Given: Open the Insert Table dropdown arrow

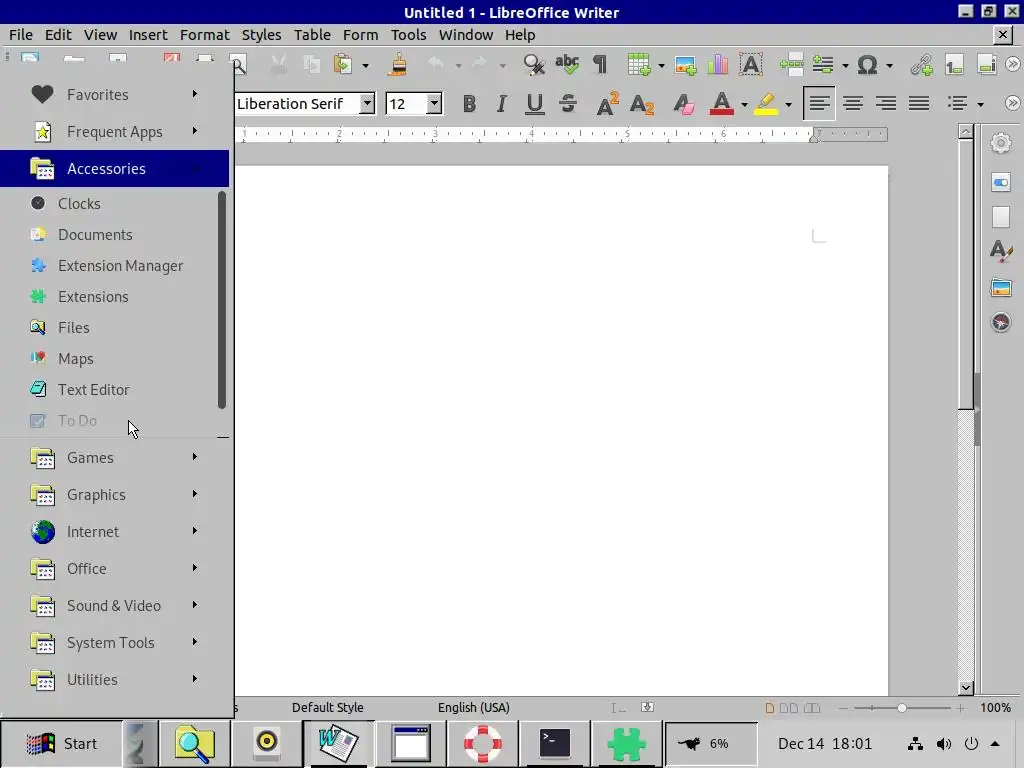Looking at the screenshot, I should tap(661, 65).
